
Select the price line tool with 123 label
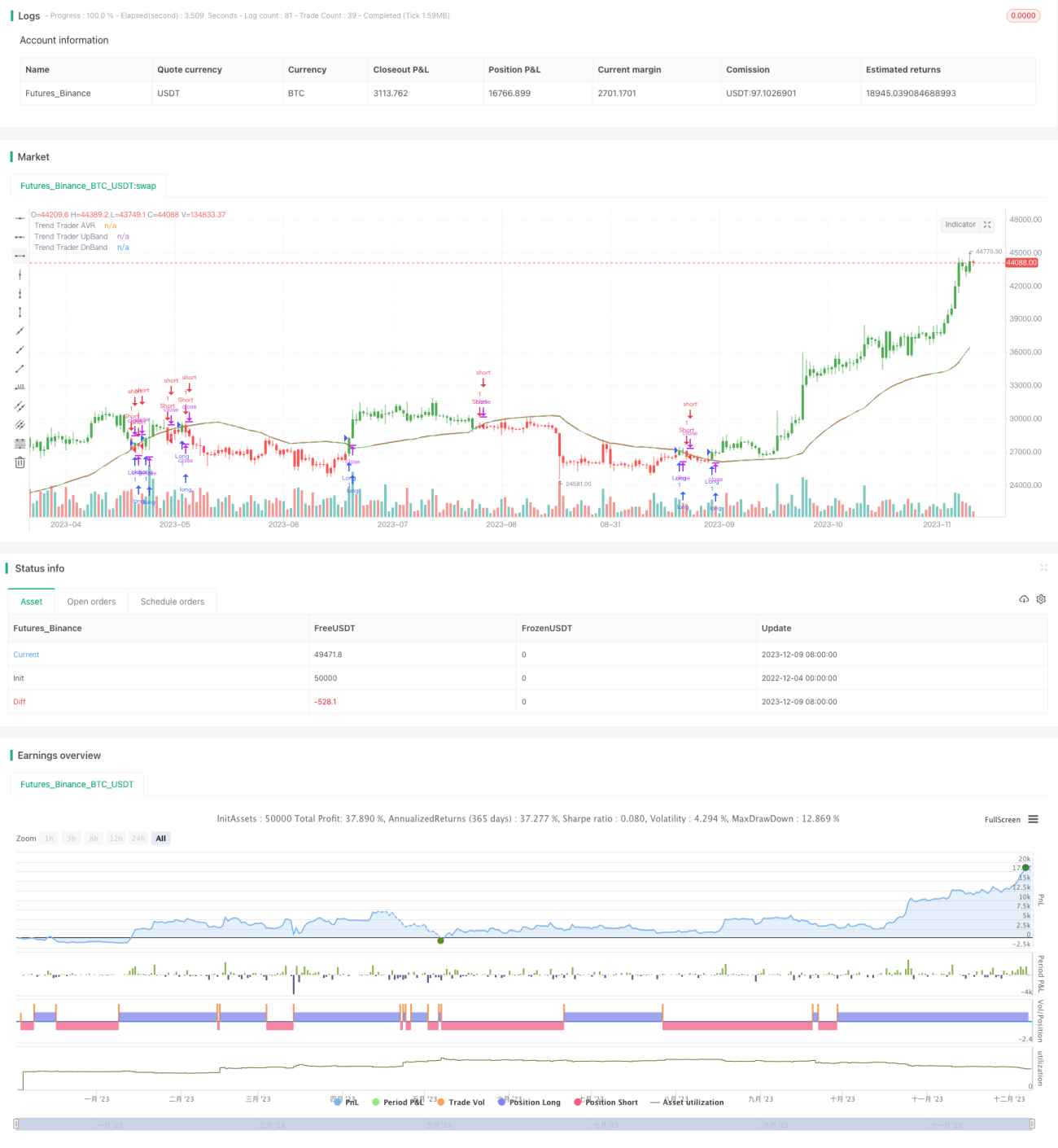click(20, 388)
